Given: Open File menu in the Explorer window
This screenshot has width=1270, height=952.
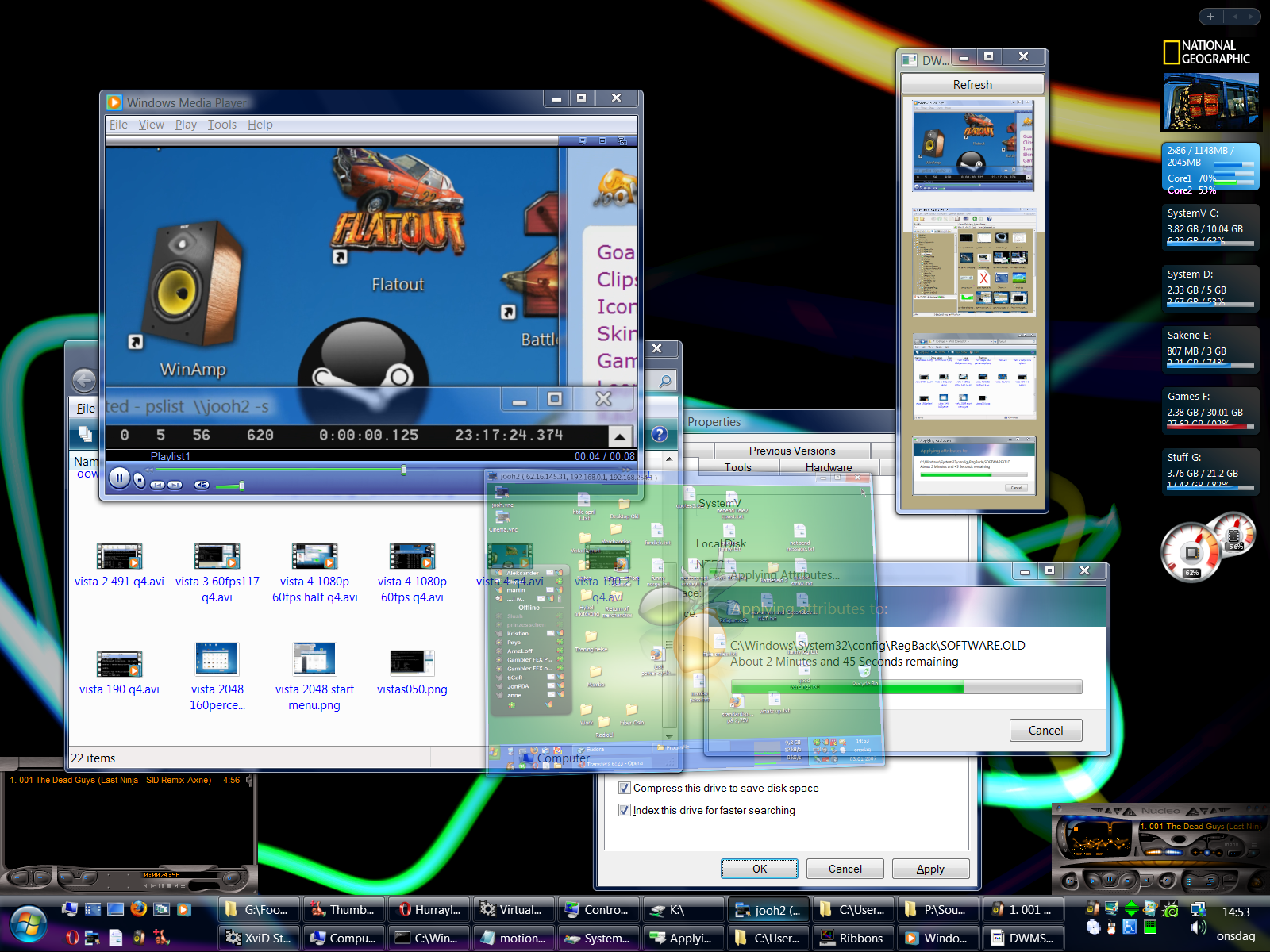Looking at the screenshot, I should click(x=86, y=408).
